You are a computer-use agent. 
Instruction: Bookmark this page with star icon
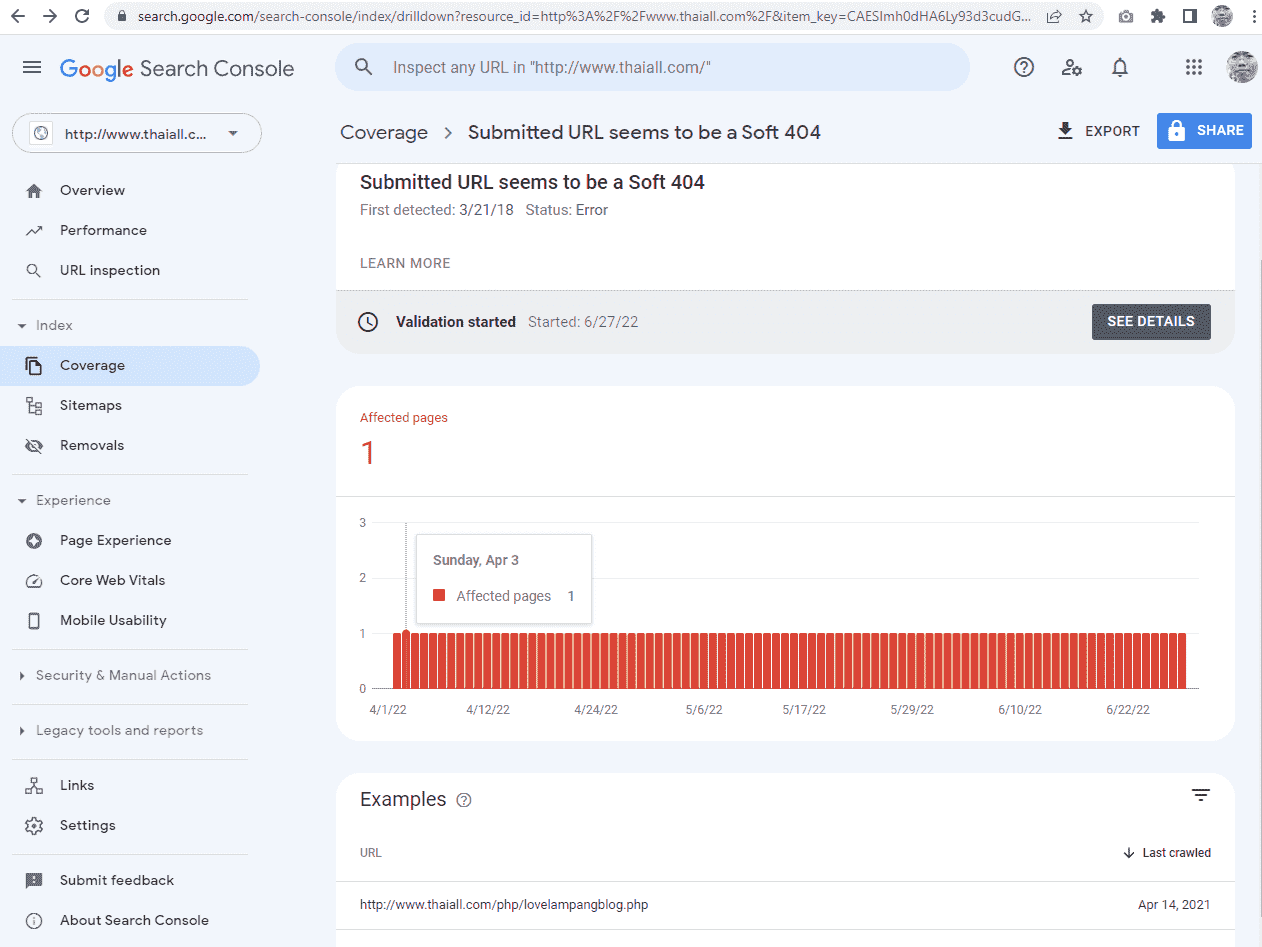tap(1085, 16)
